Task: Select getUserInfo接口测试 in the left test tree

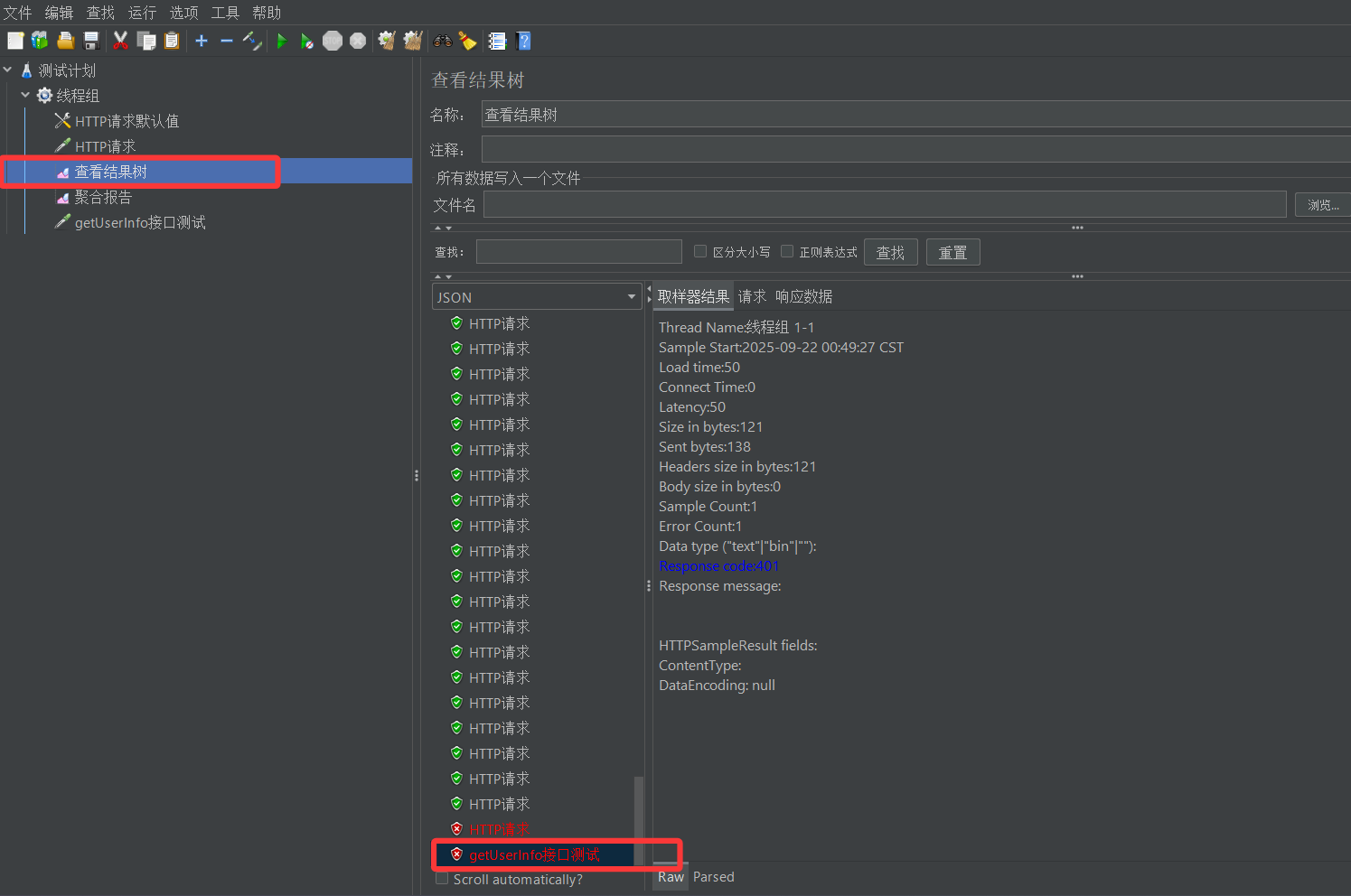Action: 140,222
